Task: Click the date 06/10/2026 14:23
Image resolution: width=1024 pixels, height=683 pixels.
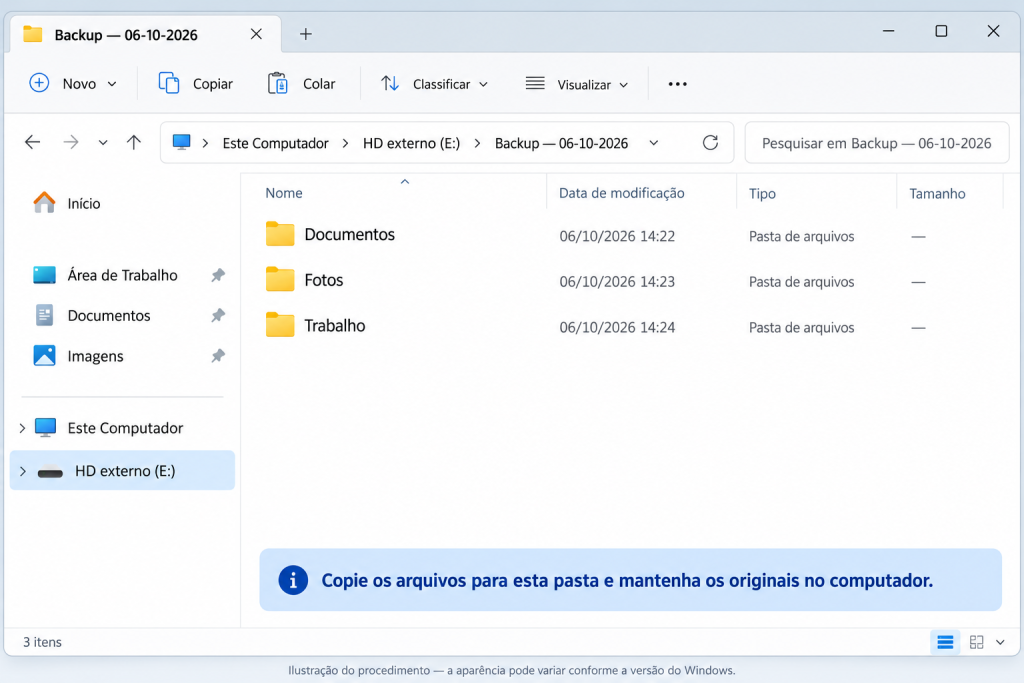Action: coord(617,282)
